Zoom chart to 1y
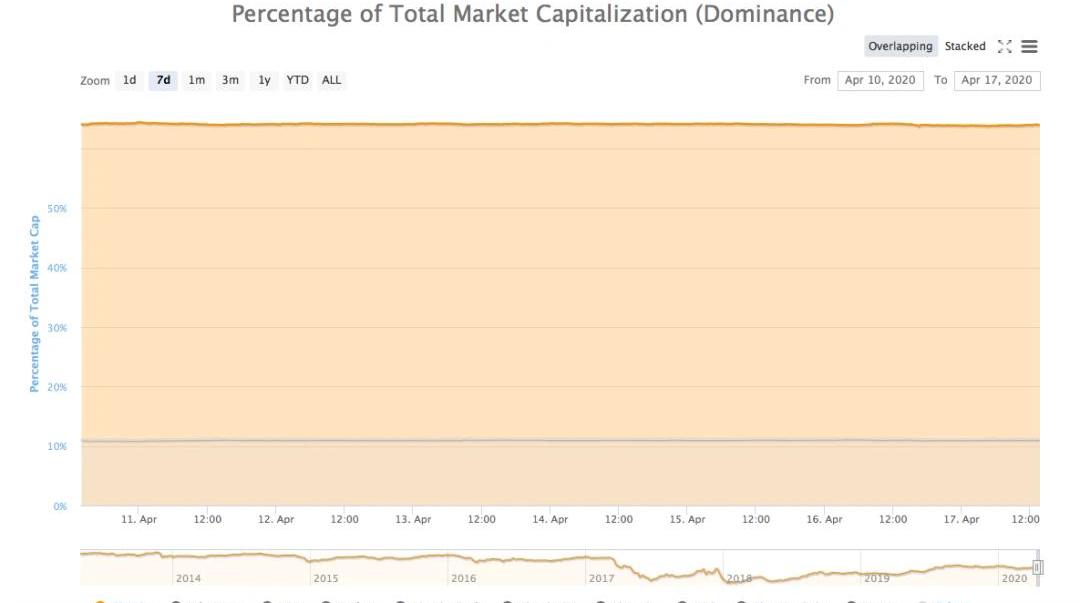 (x=264, y=80)
